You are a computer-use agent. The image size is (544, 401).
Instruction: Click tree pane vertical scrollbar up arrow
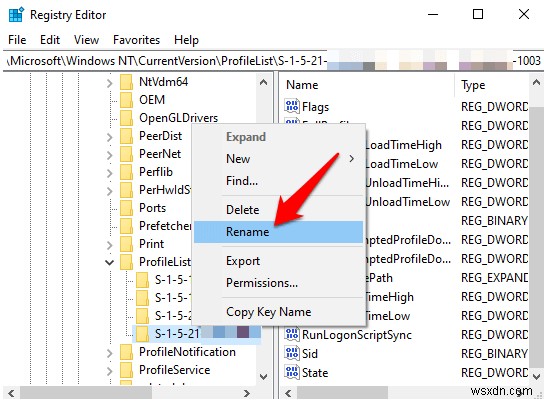point(264,83)
